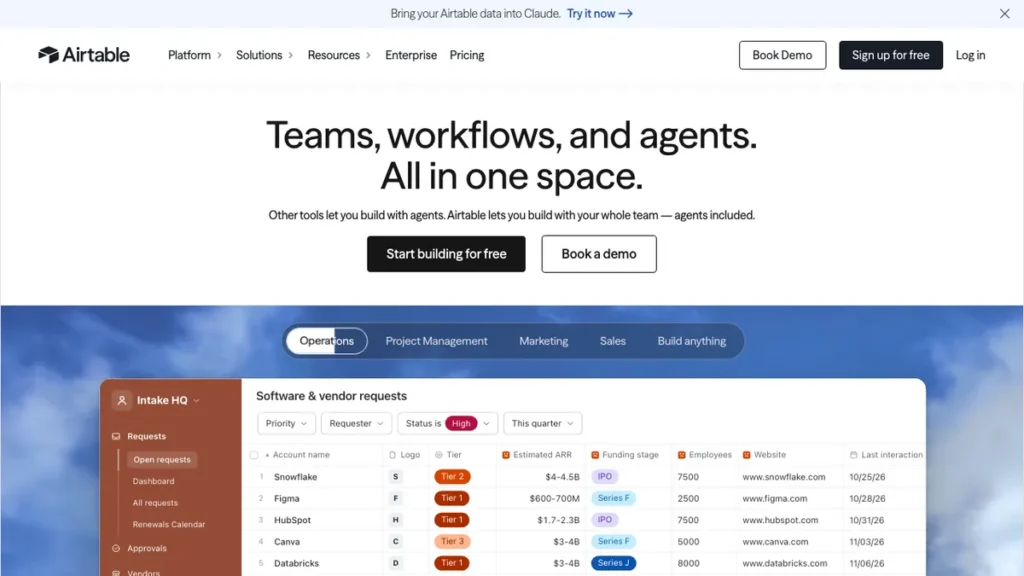
Task: Click the Series F tag for Figma
Action: pos(613,498)
